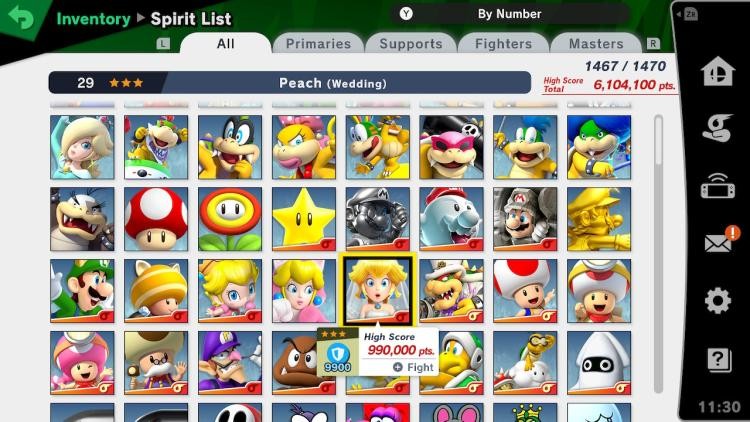The image size is (750, 422).
Task: Click the Fight button in the popup
Action: click(414, 367)
